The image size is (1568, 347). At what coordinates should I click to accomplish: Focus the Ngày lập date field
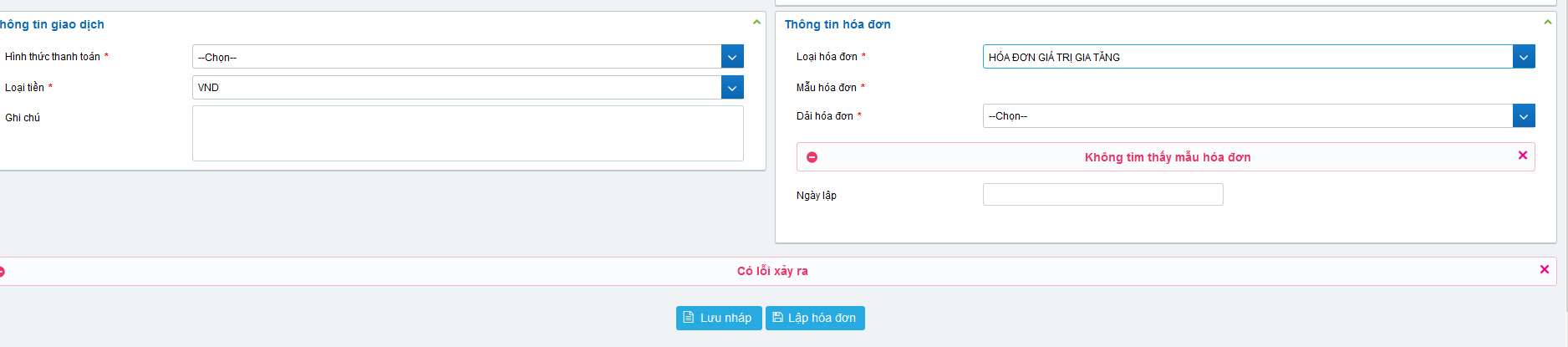coord(1102,195)
